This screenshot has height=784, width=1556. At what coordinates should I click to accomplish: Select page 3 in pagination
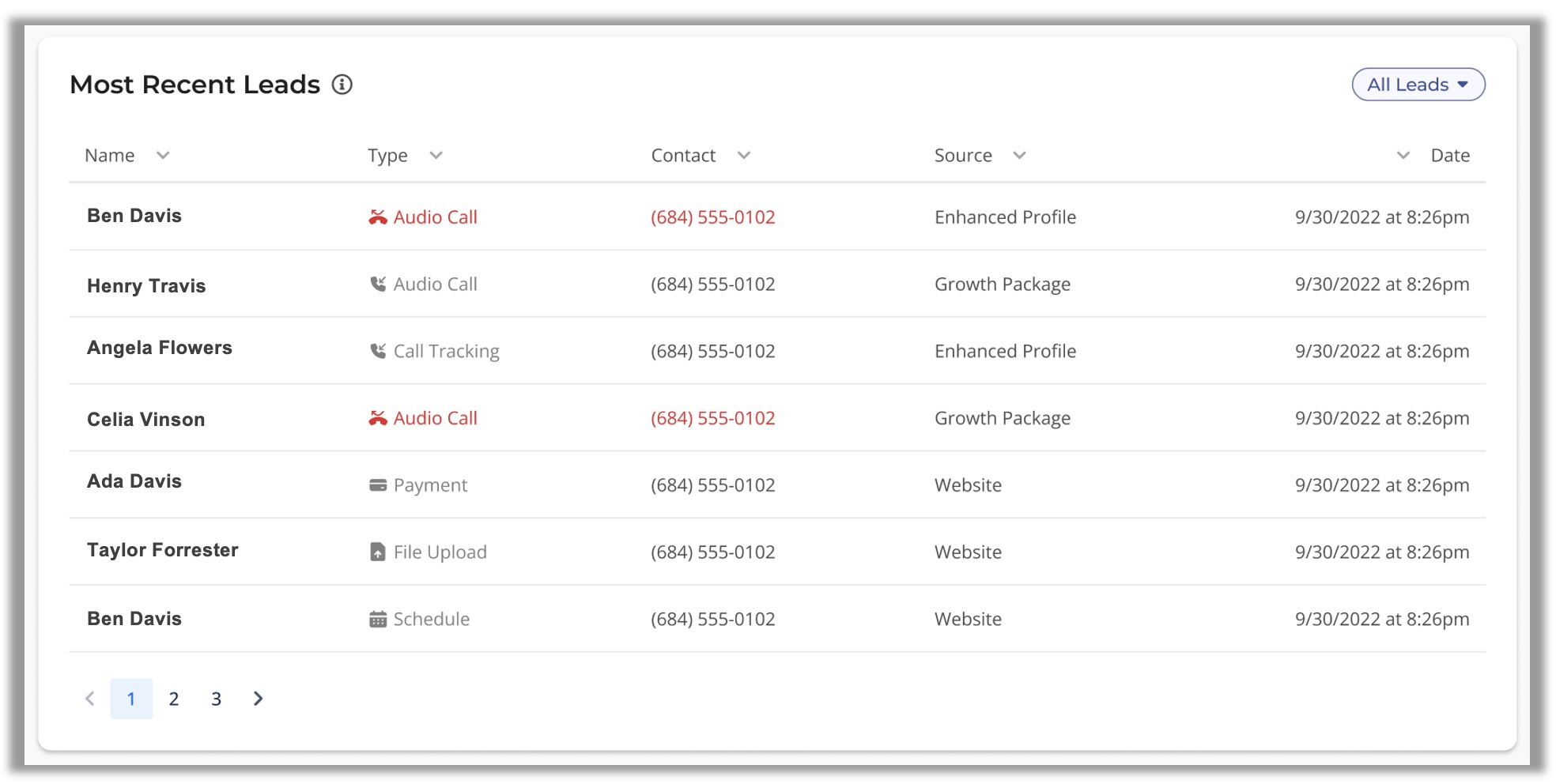[x=216, y=699]
